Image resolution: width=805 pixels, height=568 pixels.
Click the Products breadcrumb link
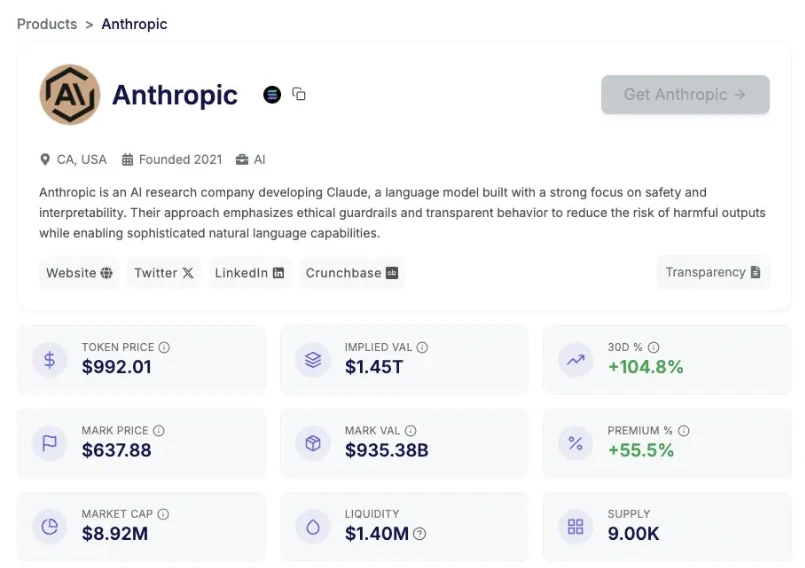pyautogui.click(x=47, y=24)
